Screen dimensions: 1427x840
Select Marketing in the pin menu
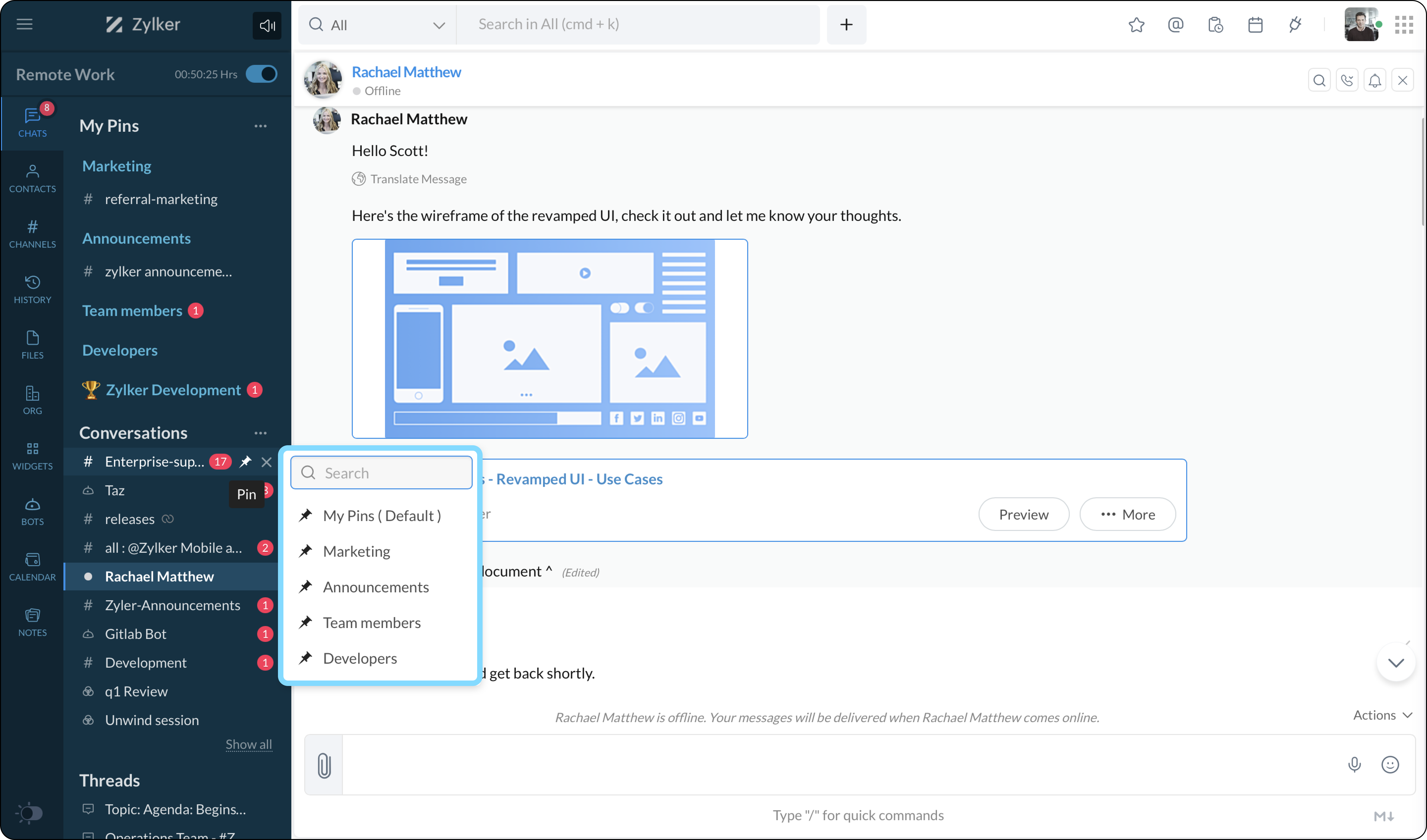(356, 551)
